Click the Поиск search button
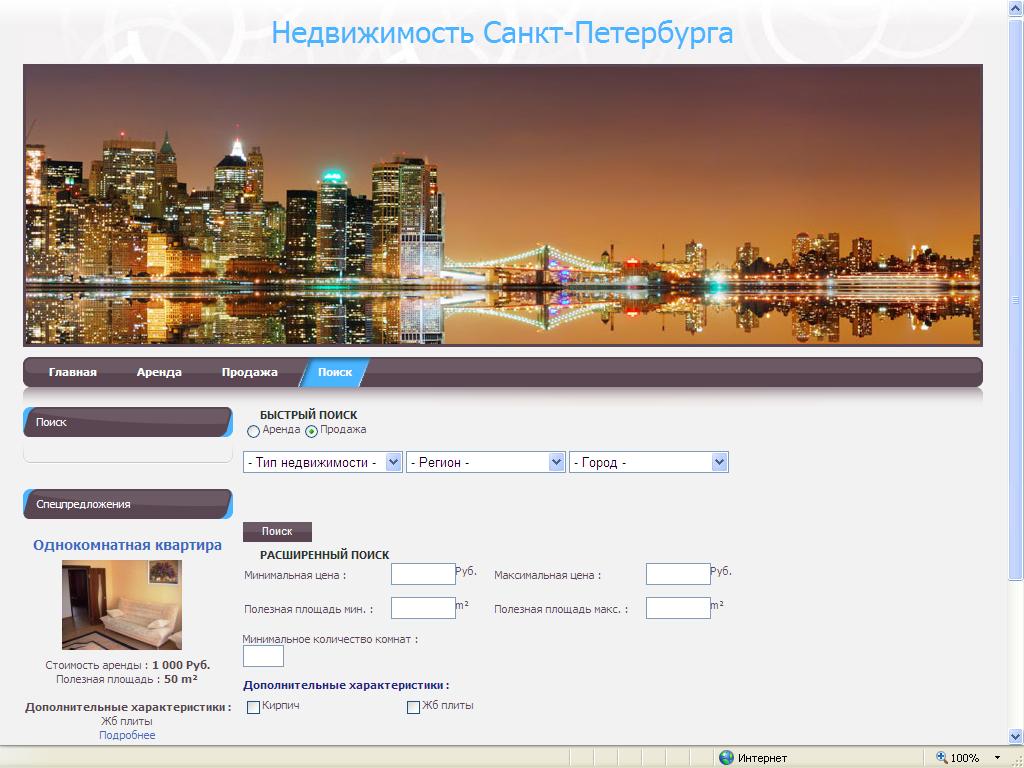Screen dimensions: 1024x768 tap(277, 532)
